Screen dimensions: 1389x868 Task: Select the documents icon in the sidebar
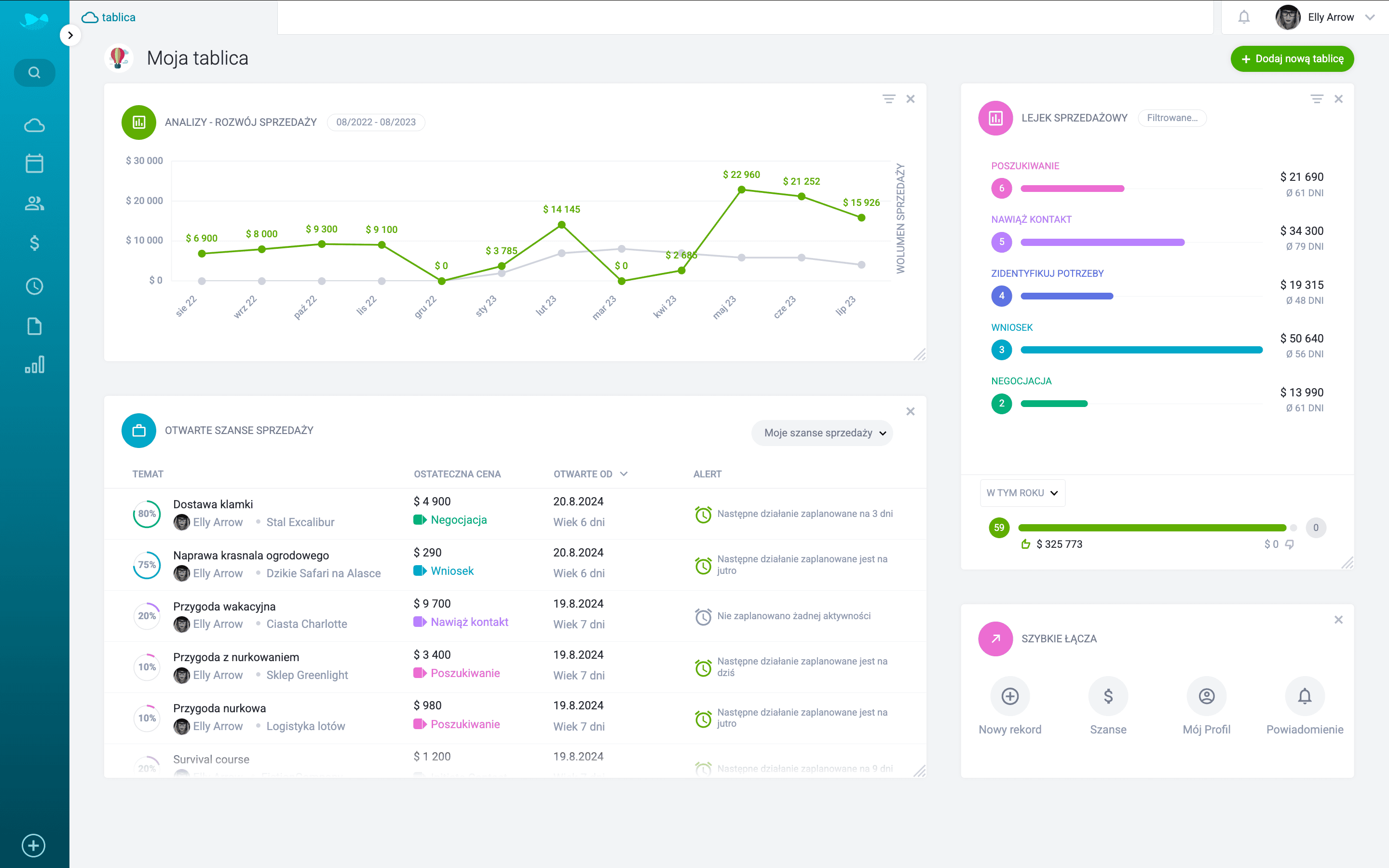coord(34,325)
